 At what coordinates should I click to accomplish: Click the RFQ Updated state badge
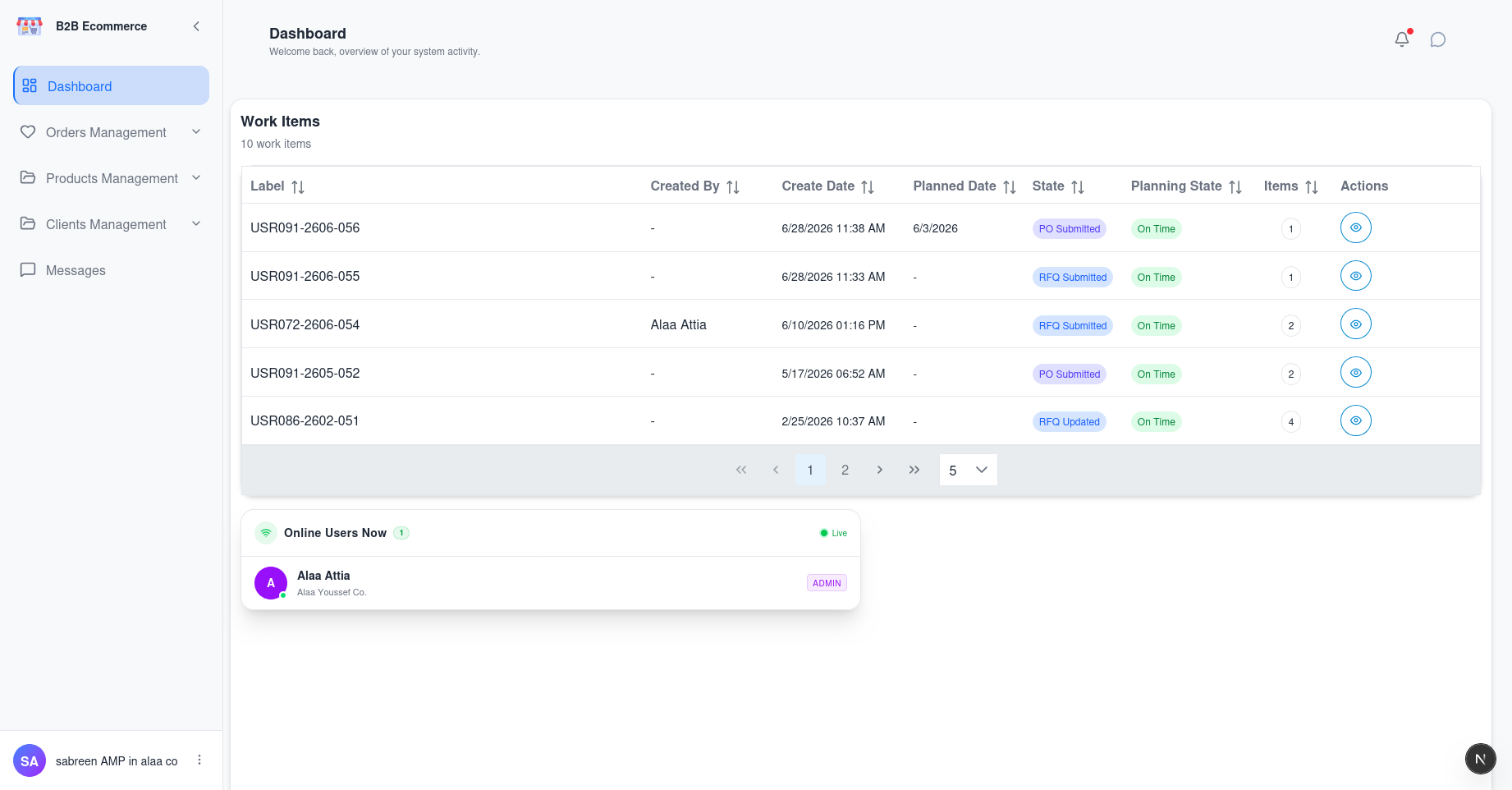point(1070,422)
